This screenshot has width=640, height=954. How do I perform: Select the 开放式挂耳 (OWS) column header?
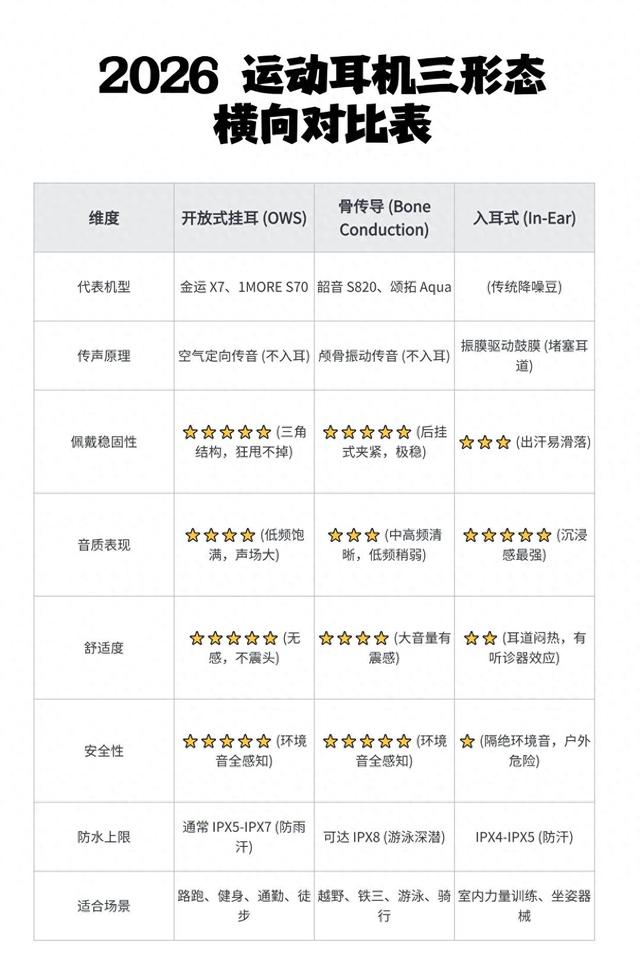click(244, 218)
